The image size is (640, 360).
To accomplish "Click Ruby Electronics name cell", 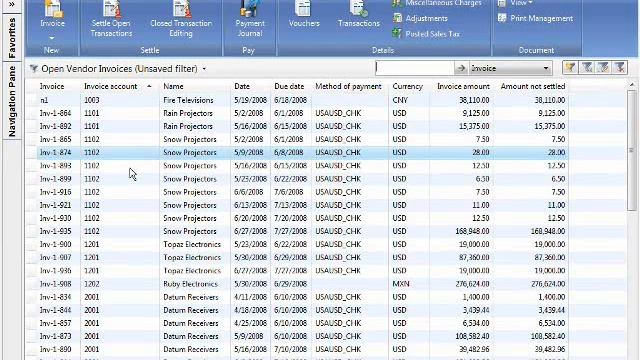I will point(190,284).
